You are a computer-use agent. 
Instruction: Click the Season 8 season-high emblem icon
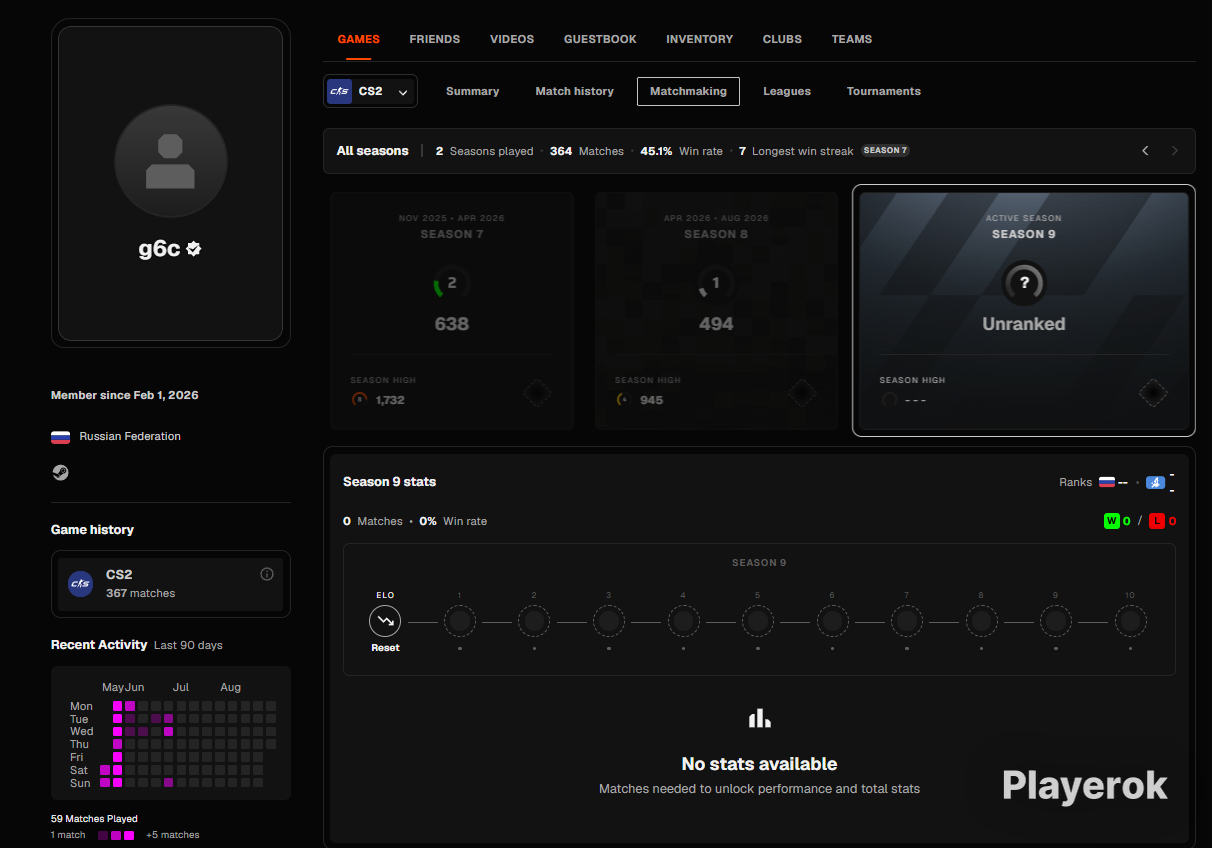(802, 393)
